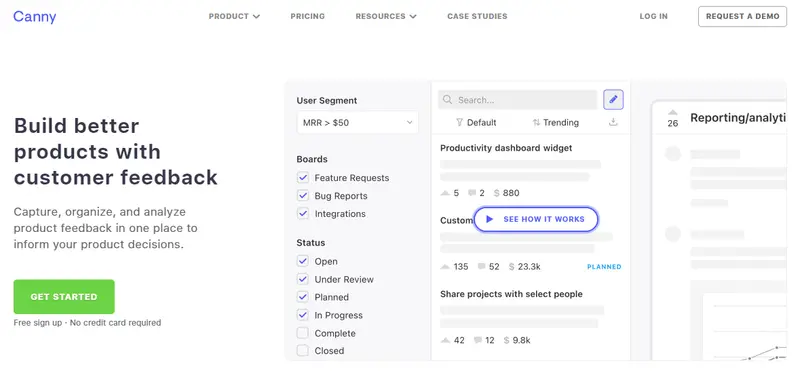Upvote Productivity dashboard widget with triangle
Image resolution: width=800 pixels, height=371 pixels.
tap(445, 193)
